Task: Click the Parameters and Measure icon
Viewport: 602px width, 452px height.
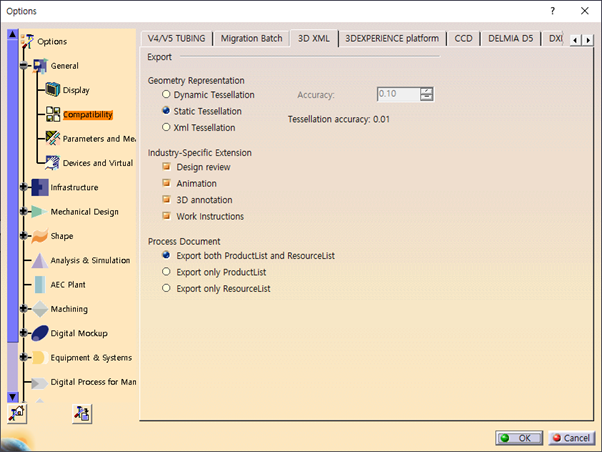Action: click(x=53, y=138)
